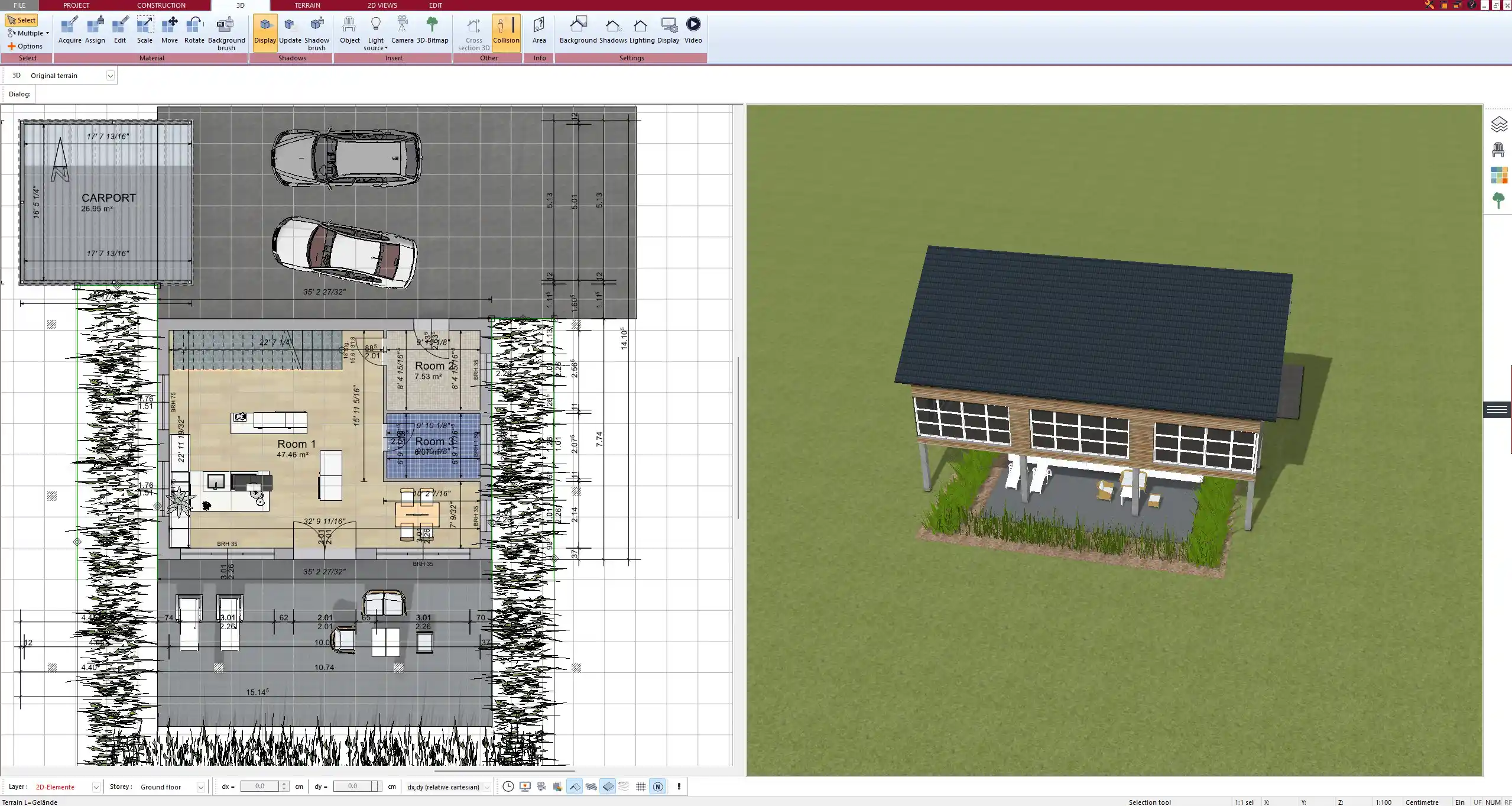The height and width of the screenshot is (806, 1512).
Task: Open the furniture catalog chair icon
Action: (1498, 150)
